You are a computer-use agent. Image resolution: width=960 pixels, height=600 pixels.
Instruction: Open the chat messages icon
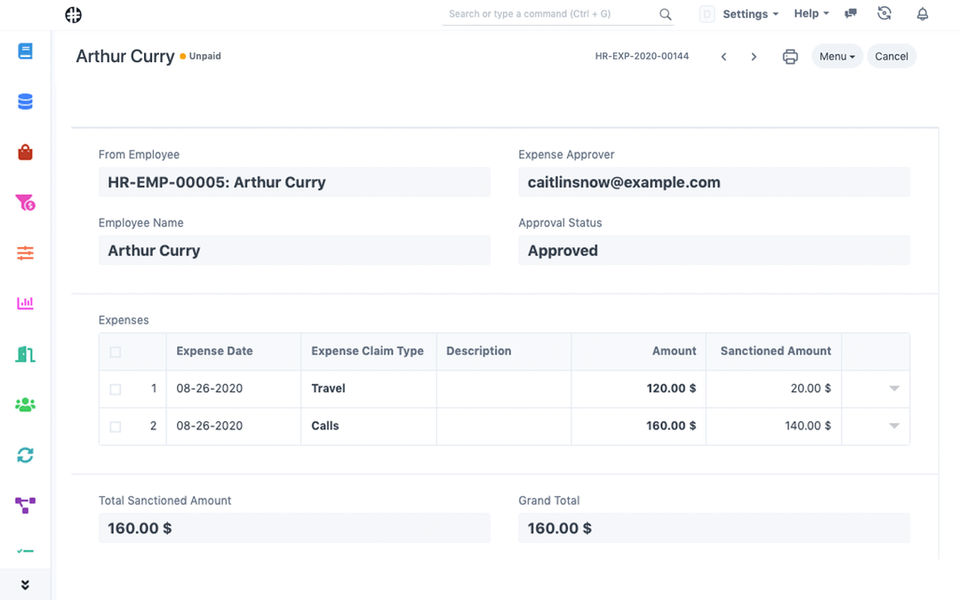coord(850,14)
